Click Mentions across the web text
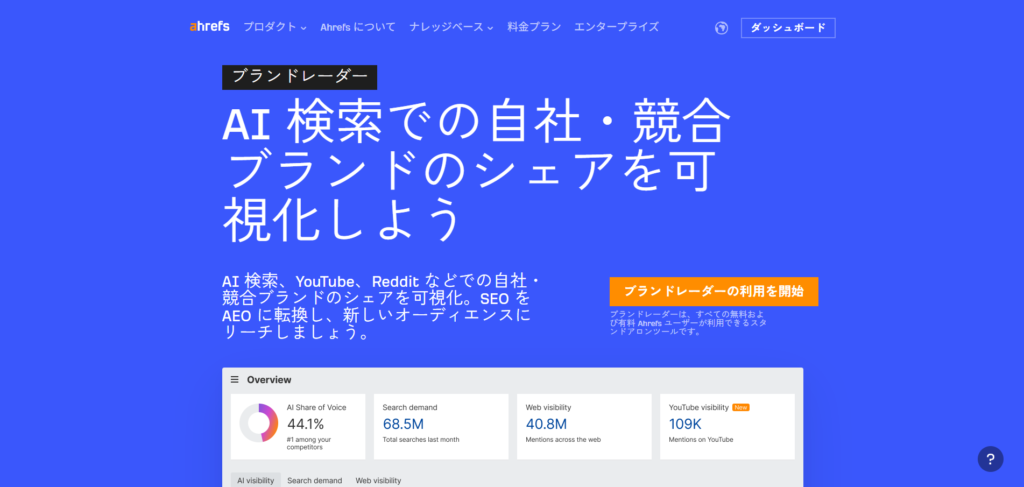The image size is (1024, 487). click(x=563, y=440)
